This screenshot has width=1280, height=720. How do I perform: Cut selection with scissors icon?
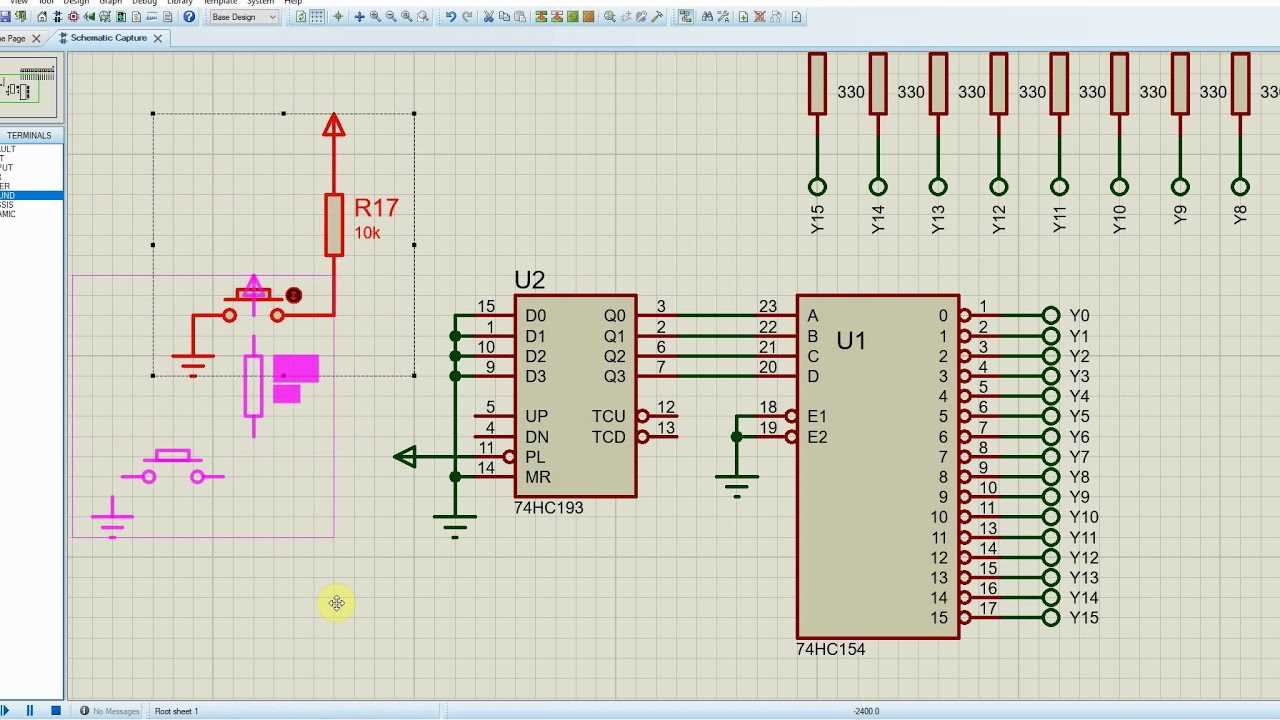(488, 17)
